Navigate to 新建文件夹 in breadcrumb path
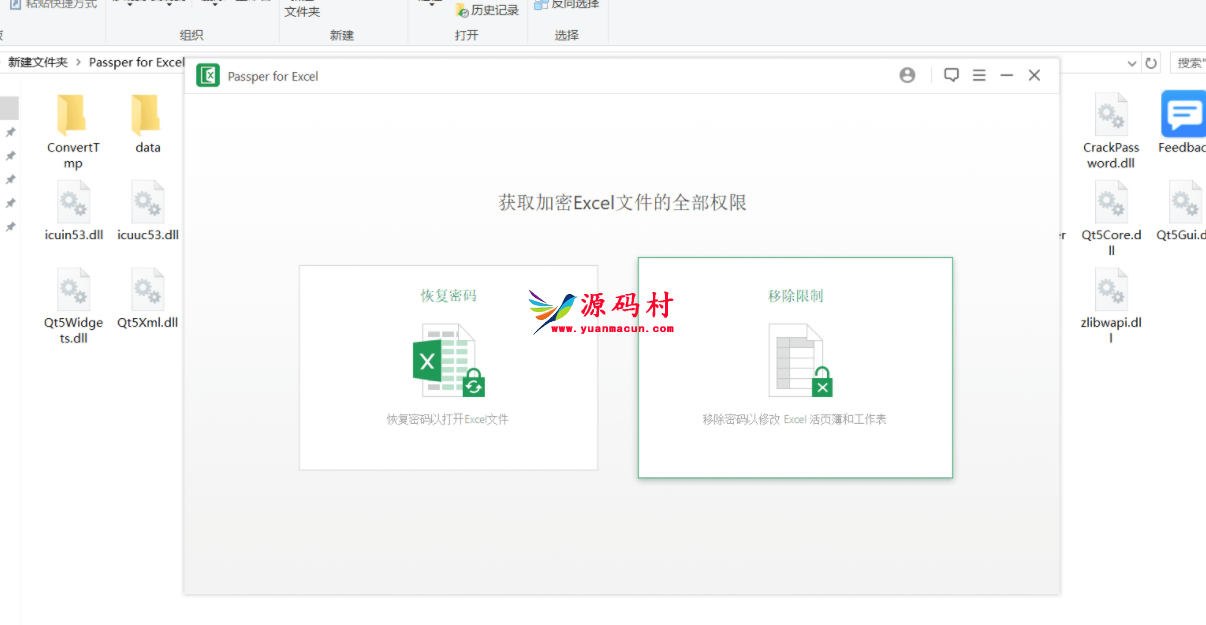This screenshot has width=1206, height=625. [x=38, y=62]
